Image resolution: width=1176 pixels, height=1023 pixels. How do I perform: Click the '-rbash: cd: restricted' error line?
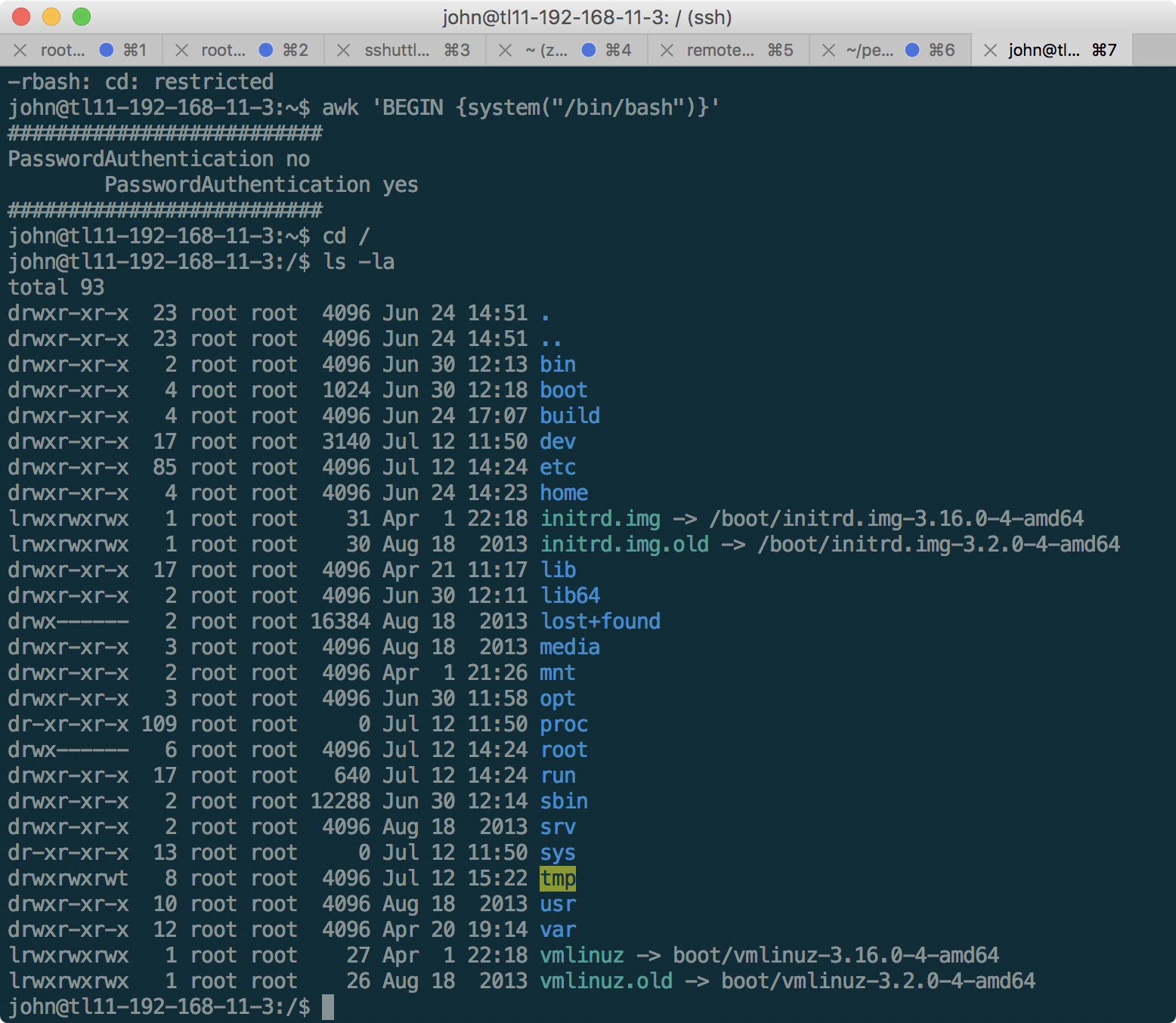click(141, 82)
